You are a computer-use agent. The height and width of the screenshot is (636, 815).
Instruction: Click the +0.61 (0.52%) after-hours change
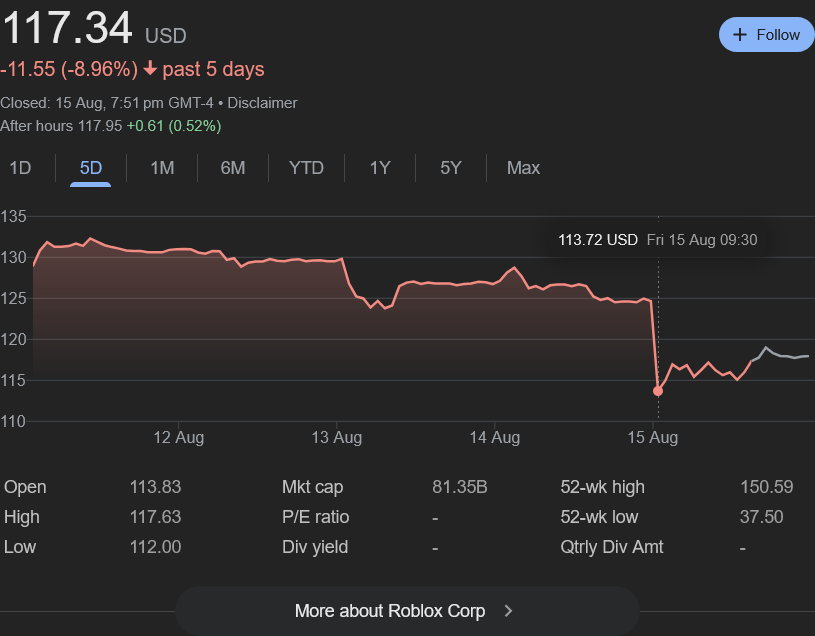(174, 126)
